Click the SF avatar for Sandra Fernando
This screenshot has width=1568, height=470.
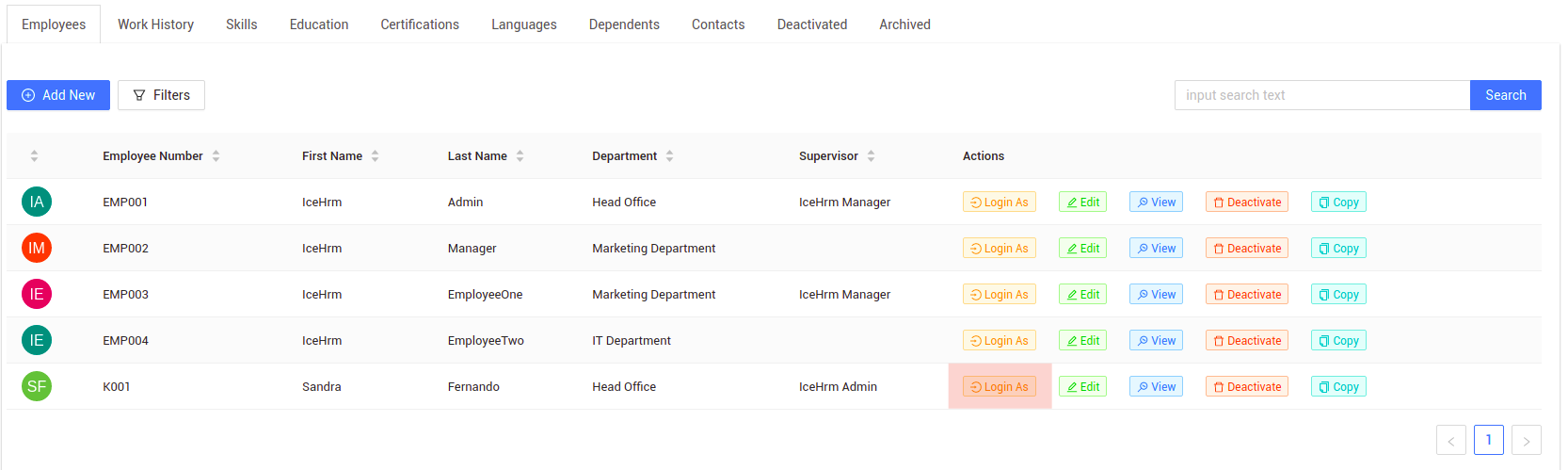click(37, 386)
